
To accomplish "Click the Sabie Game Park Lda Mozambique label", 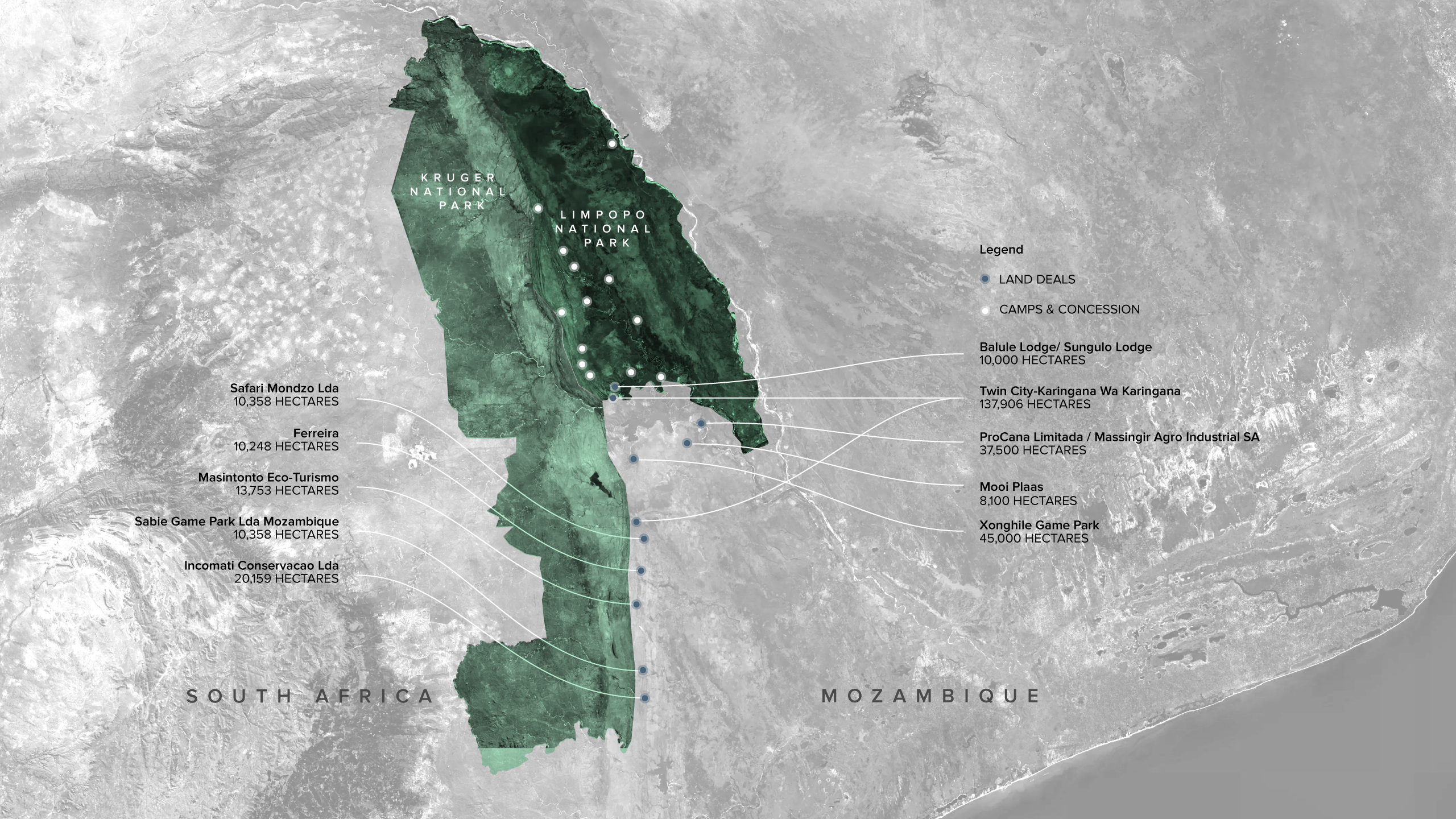I will (236, 522).
